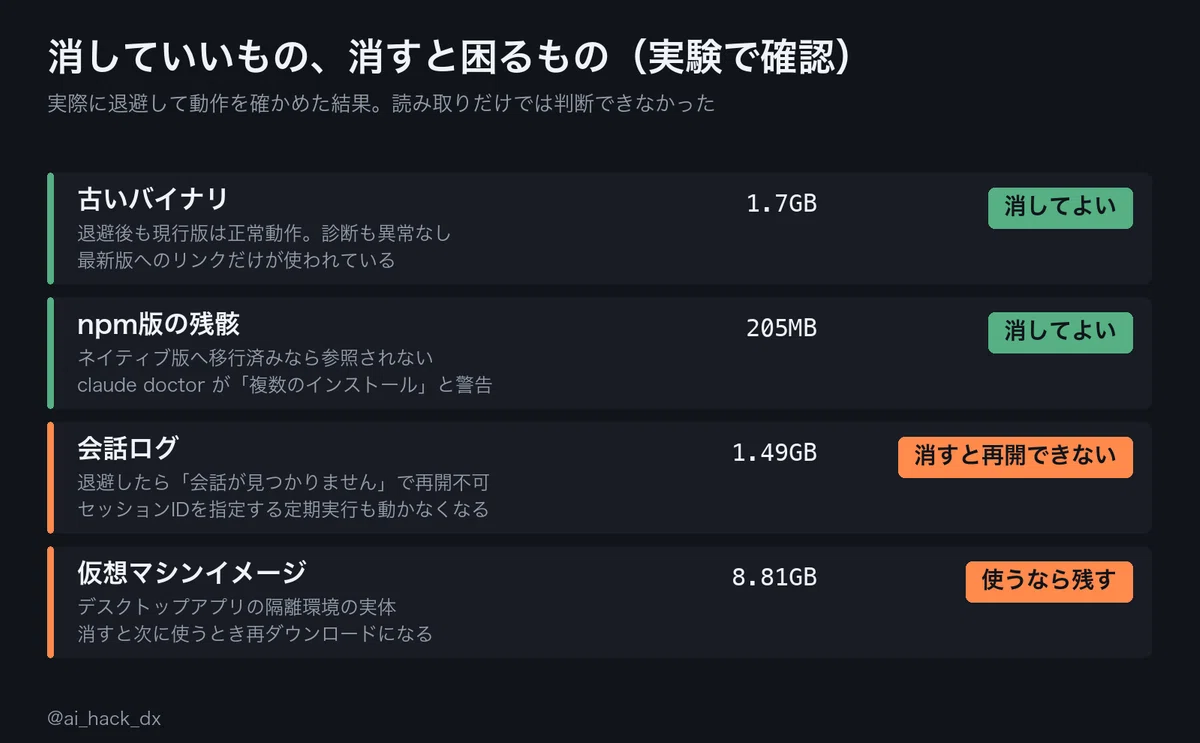
Task: Click the 1.7GB size value
Action: click(x=781, y=204)
